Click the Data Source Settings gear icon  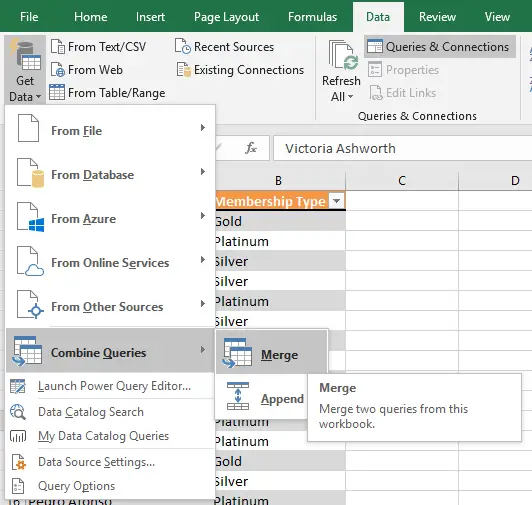coord(18,462)
